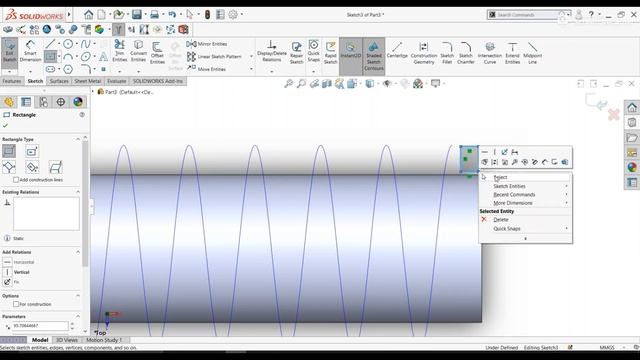
Task: Select the Polygon sketch tool
Action: (68, 69)
